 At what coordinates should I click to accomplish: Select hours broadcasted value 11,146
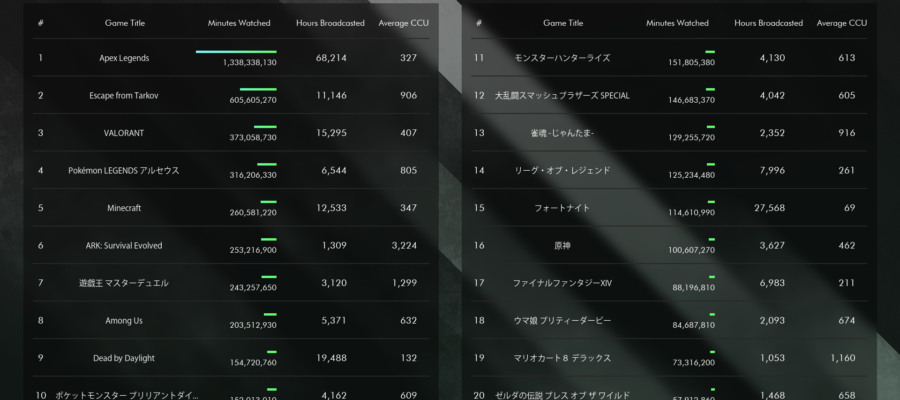(x=331, y=96)
